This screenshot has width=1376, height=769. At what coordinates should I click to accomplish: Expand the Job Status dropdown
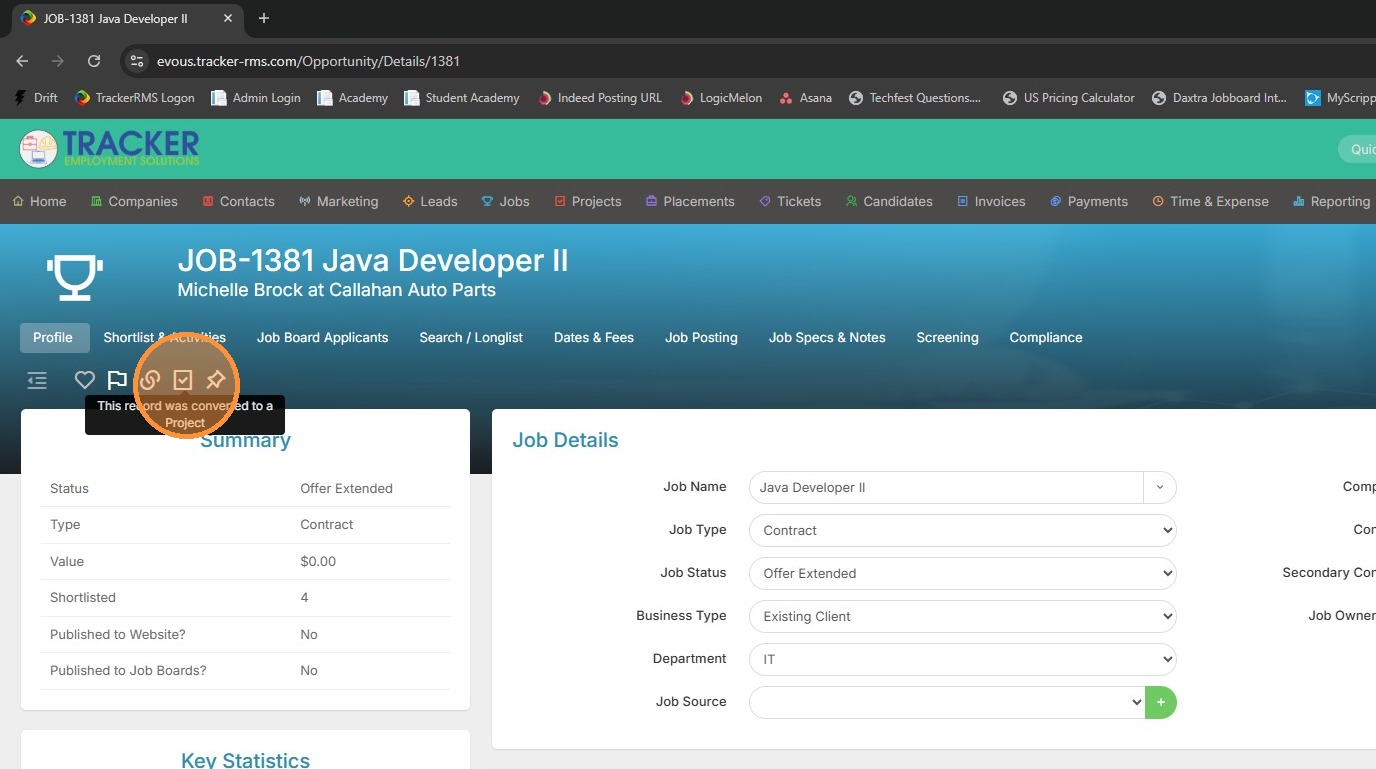pyautogui.click(x=961, y=573)
